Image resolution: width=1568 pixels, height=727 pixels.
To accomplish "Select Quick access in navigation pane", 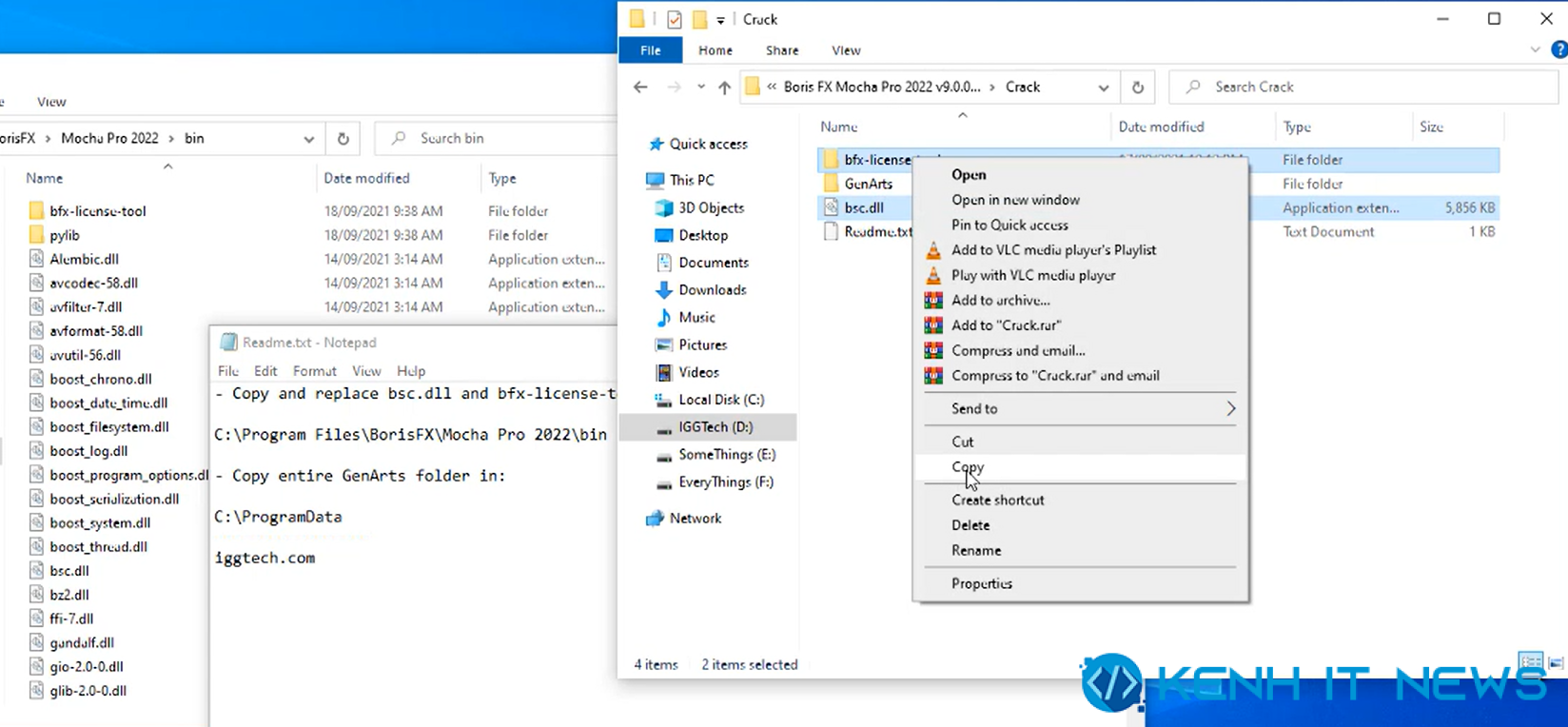I will point(708,144).
